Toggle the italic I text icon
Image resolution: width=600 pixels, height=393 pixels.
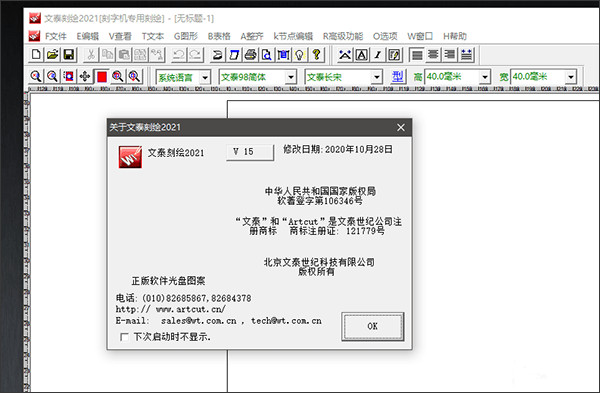tap(378, 55)
